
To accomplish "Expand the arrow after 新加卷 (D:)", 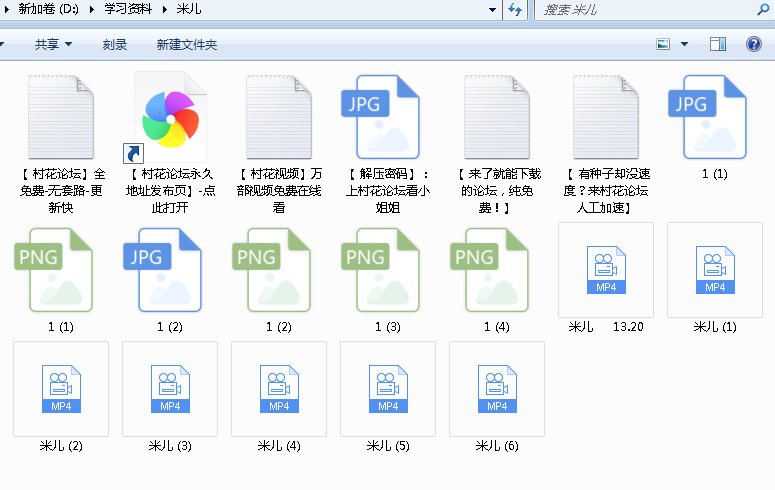I will [91, 9].
